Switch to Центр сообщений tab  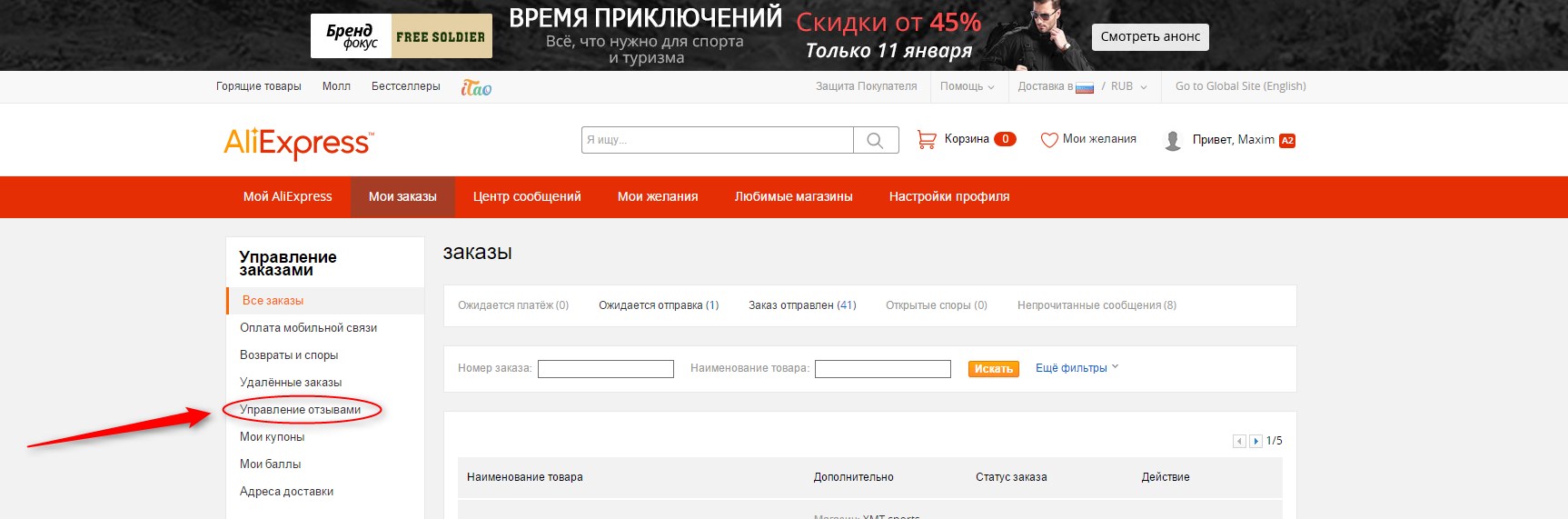tap(527, 196)
